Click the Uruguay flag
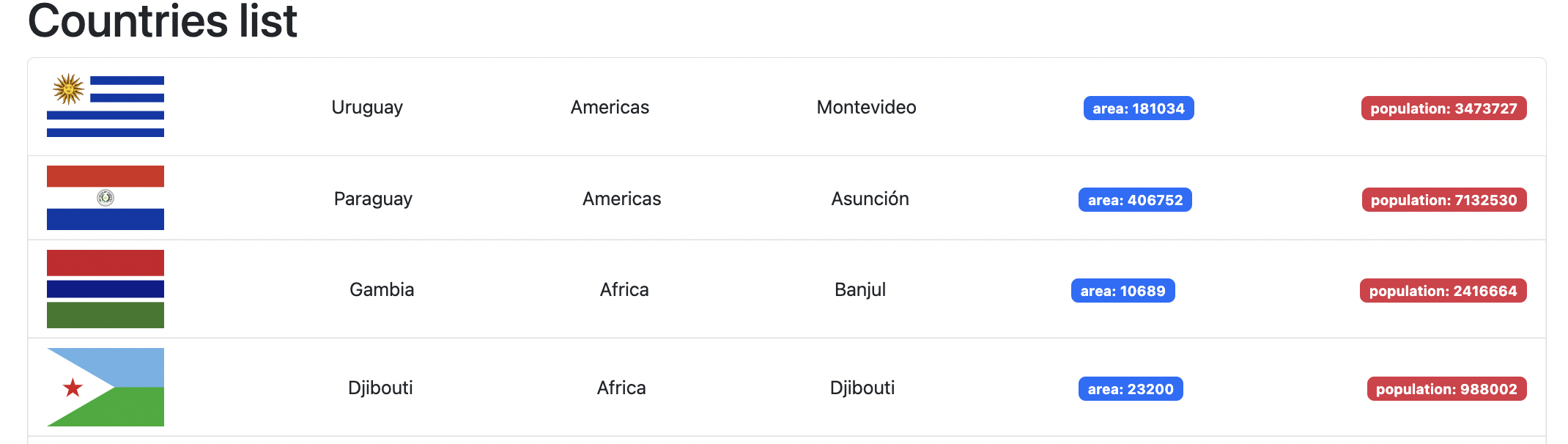 106,106
